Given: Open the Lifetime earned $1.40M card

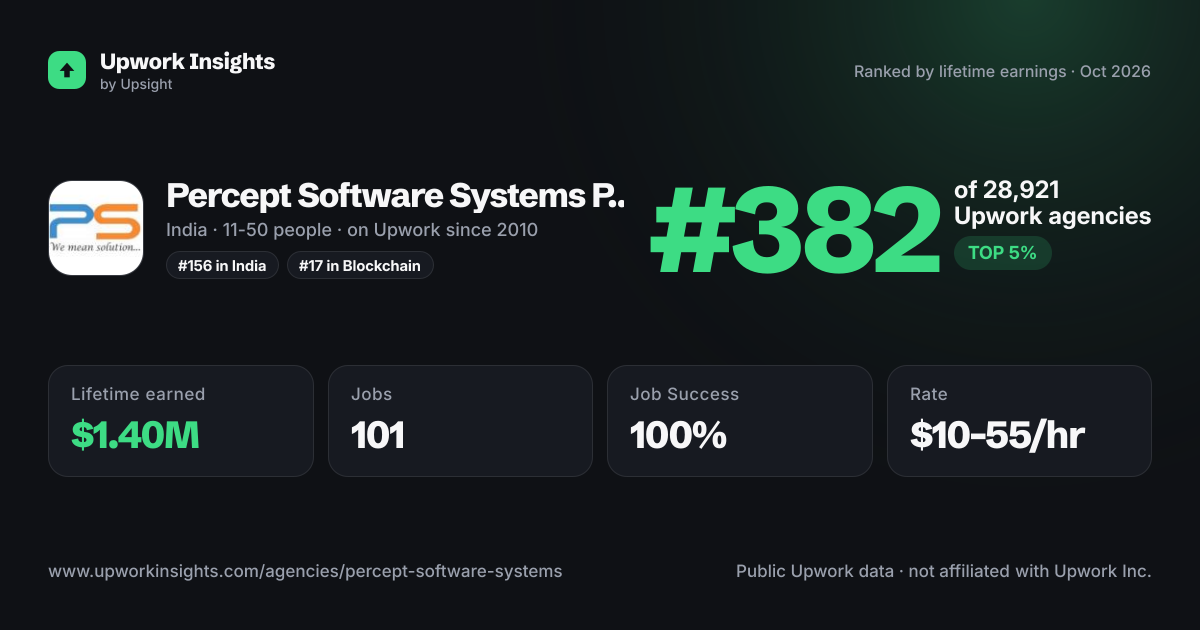Looking at the screenshot, I should 181,420.
